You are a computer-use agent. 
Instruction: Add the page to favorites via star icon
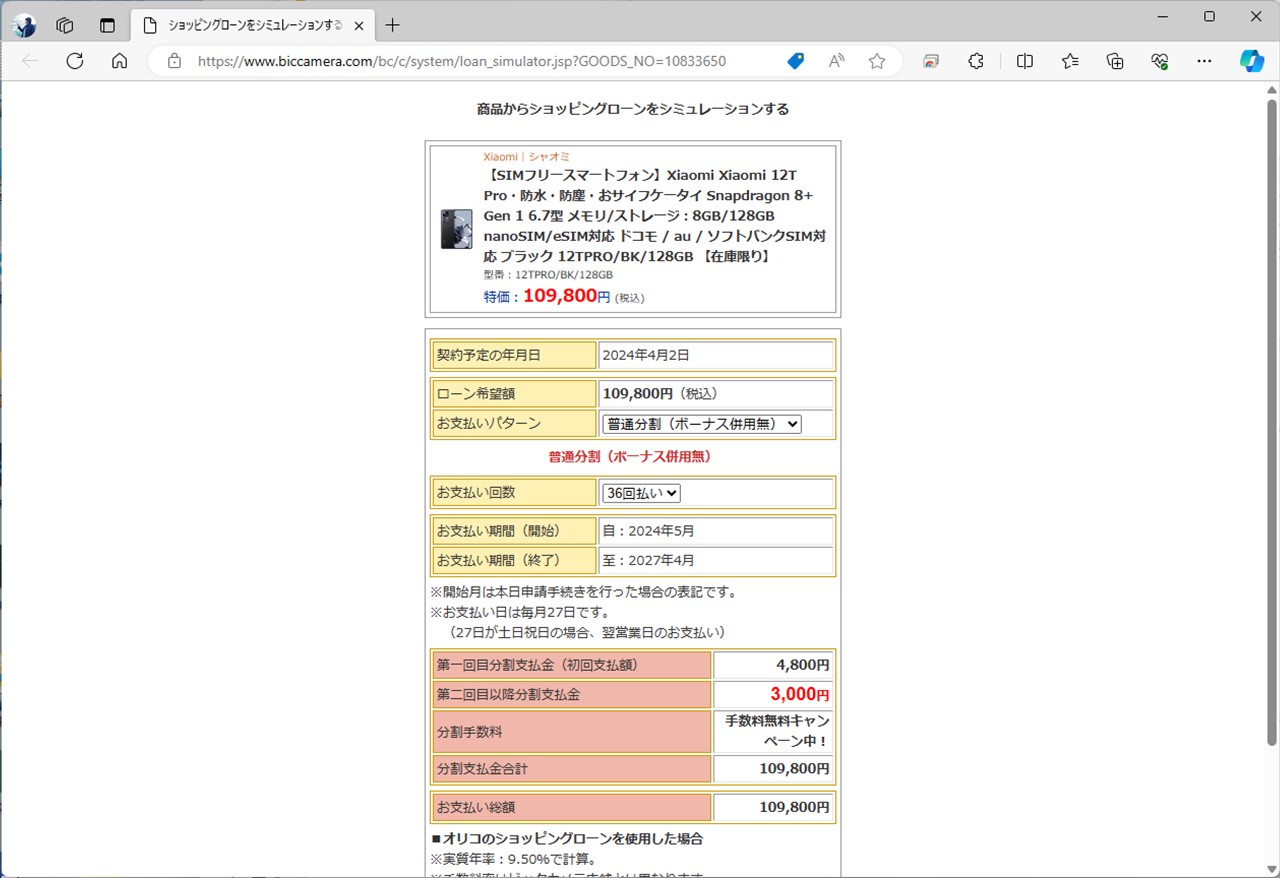point(877,61)
